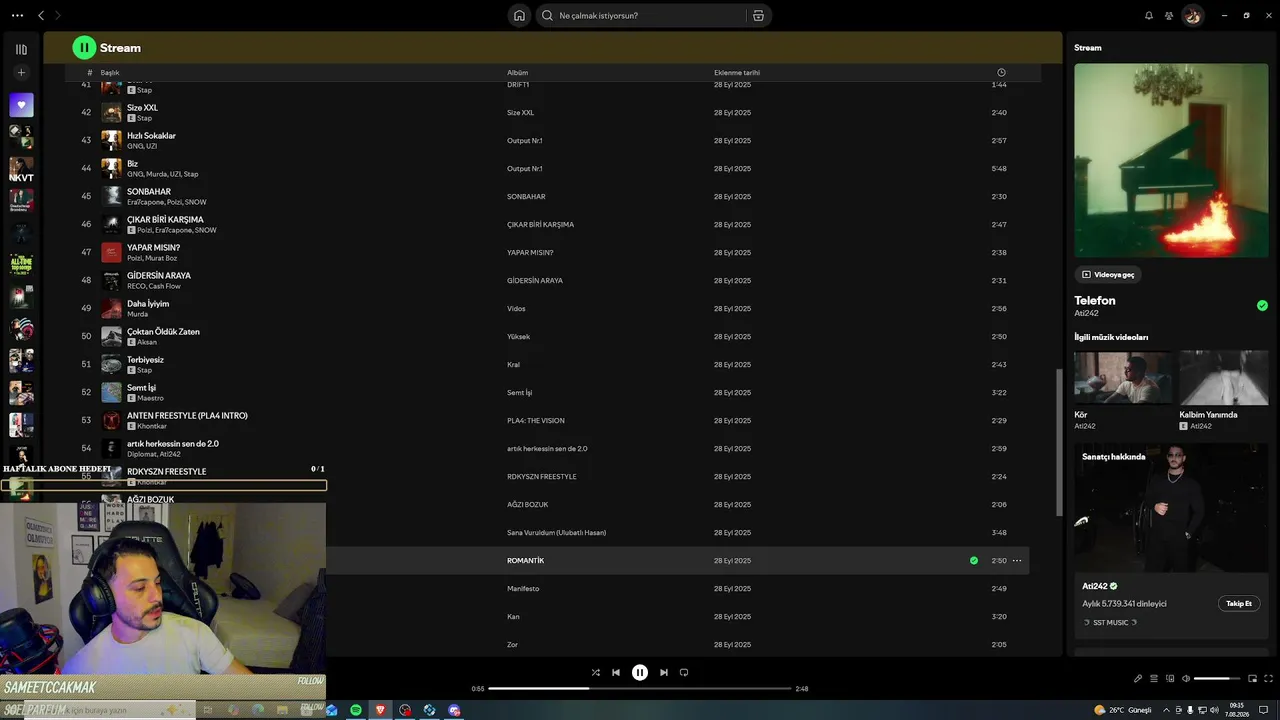Open the SST MUSIC label link
This screenshot has height=720, width=1280.
(x=1110, y=623)
